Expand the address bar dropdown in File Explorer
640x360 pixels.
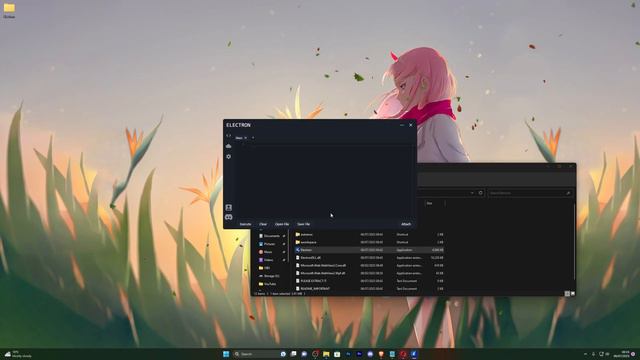tap(472, 193)
